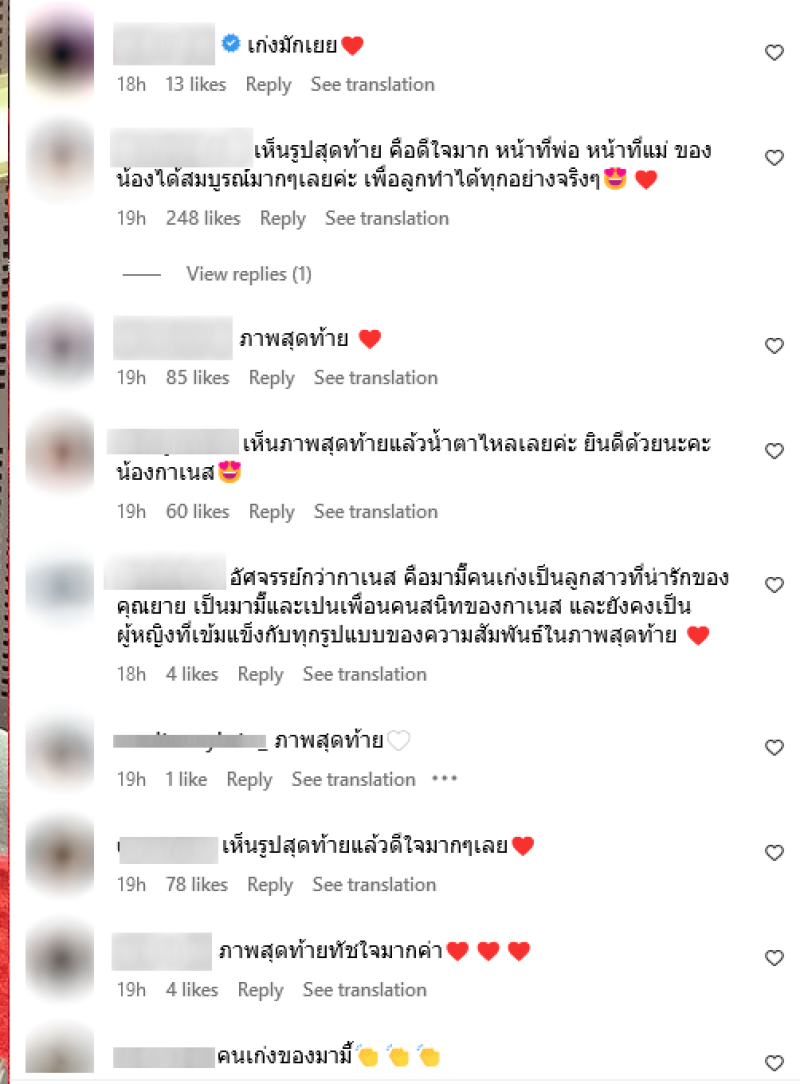See translation of the 85 likes comment
Viewport: 800px width, 1084px height.
click(x=376, y=377)
